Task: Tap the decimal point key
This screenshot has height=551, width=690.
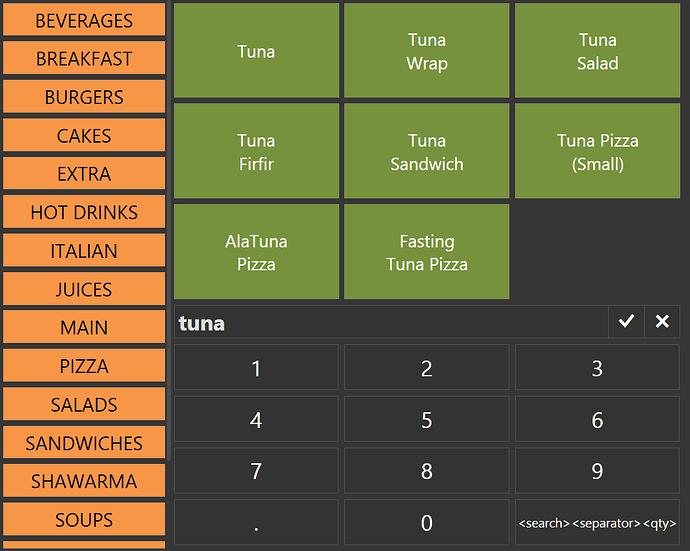Action: pyautogui.click(x=256, y=522)
